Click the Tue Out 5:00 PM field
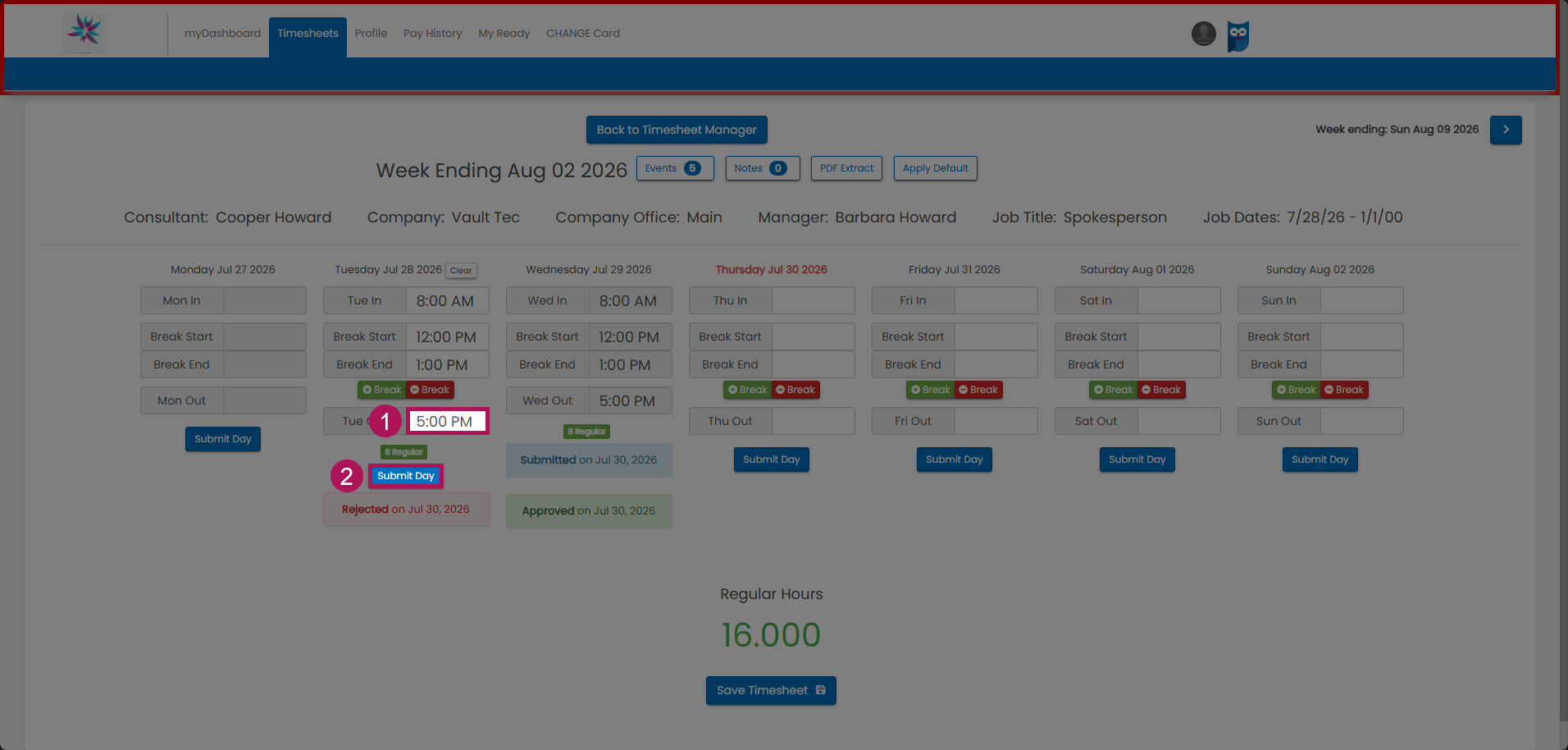This screenshot has width=1568, height=750. click(448, 421)
